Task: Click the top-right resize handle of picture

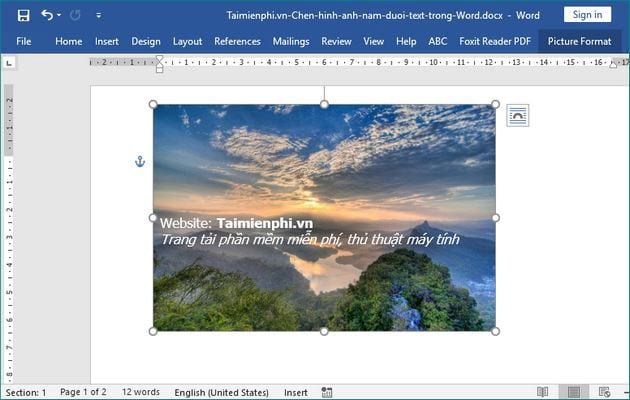Action: [495, 104]
